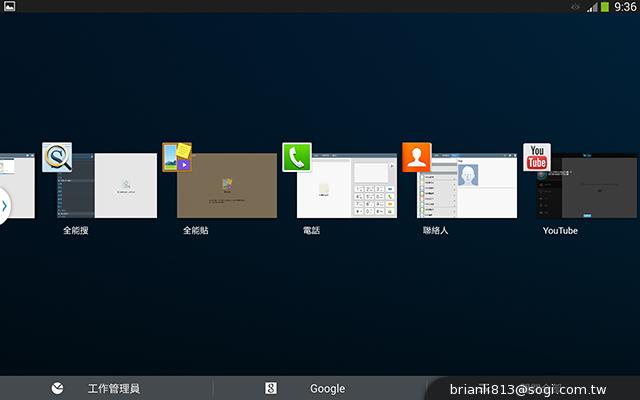Click the 全能搜 label text
The height and width of the screenshot is (400, 640).
click(76, 230)
